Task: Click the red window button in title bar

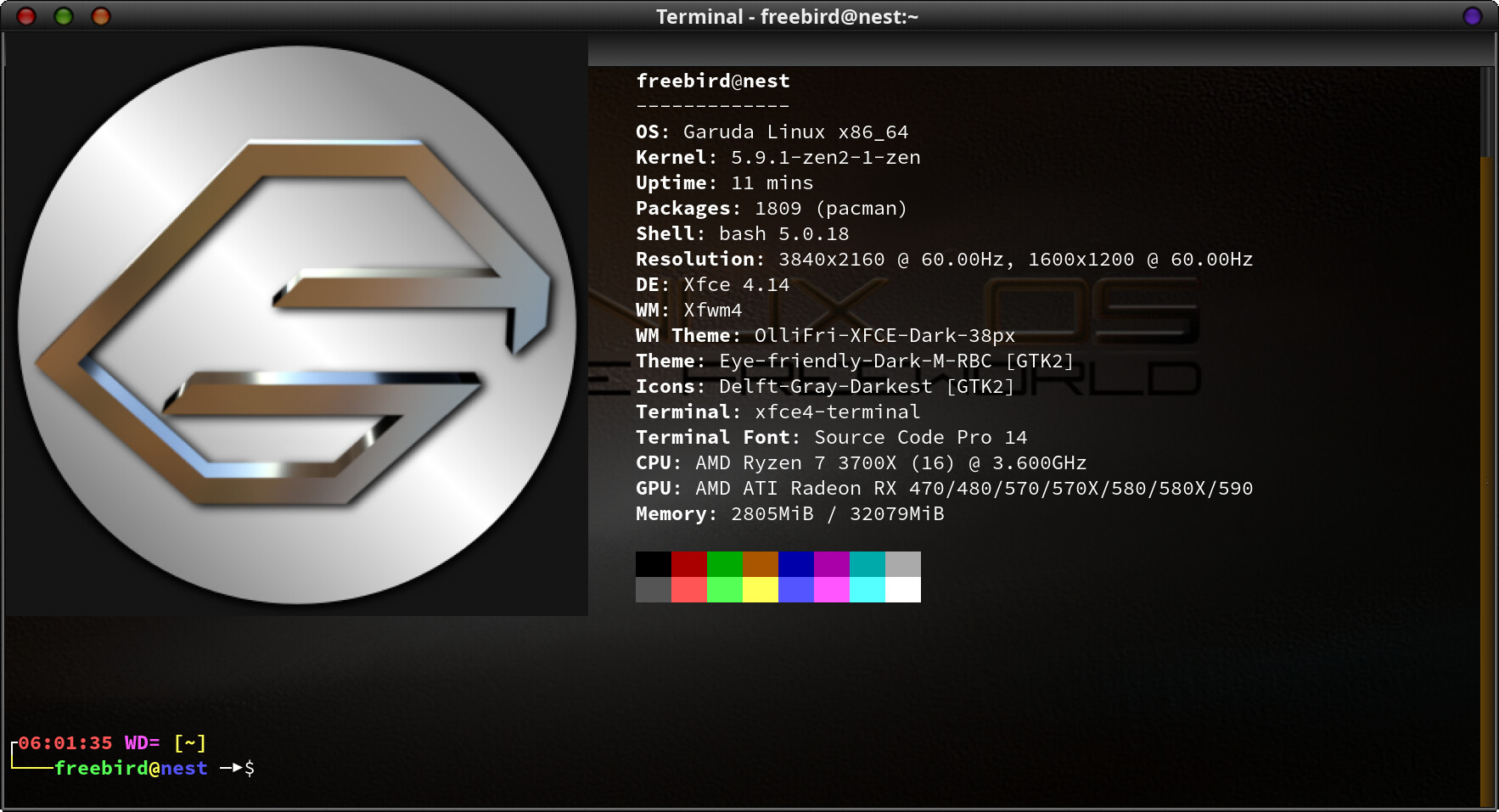Action: [26, 16]
